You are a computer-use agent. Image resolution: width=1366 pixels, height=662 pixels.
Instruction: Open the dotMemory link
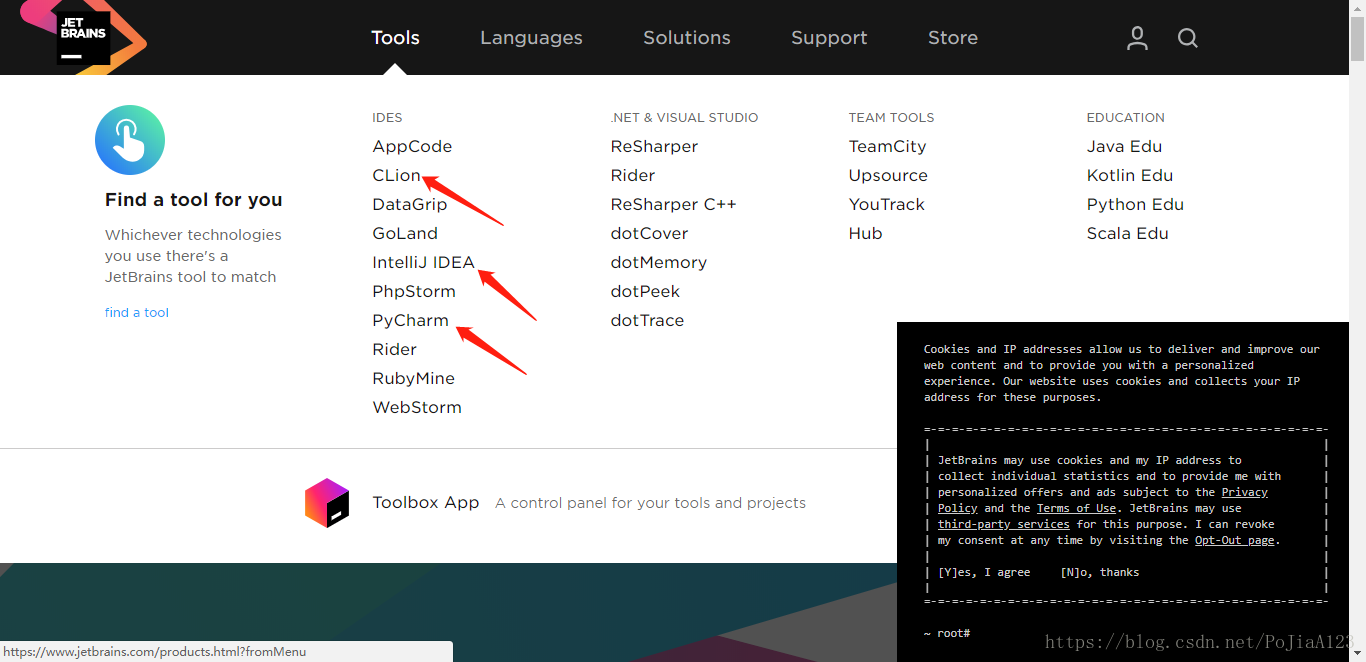click(x=659, y=262)
